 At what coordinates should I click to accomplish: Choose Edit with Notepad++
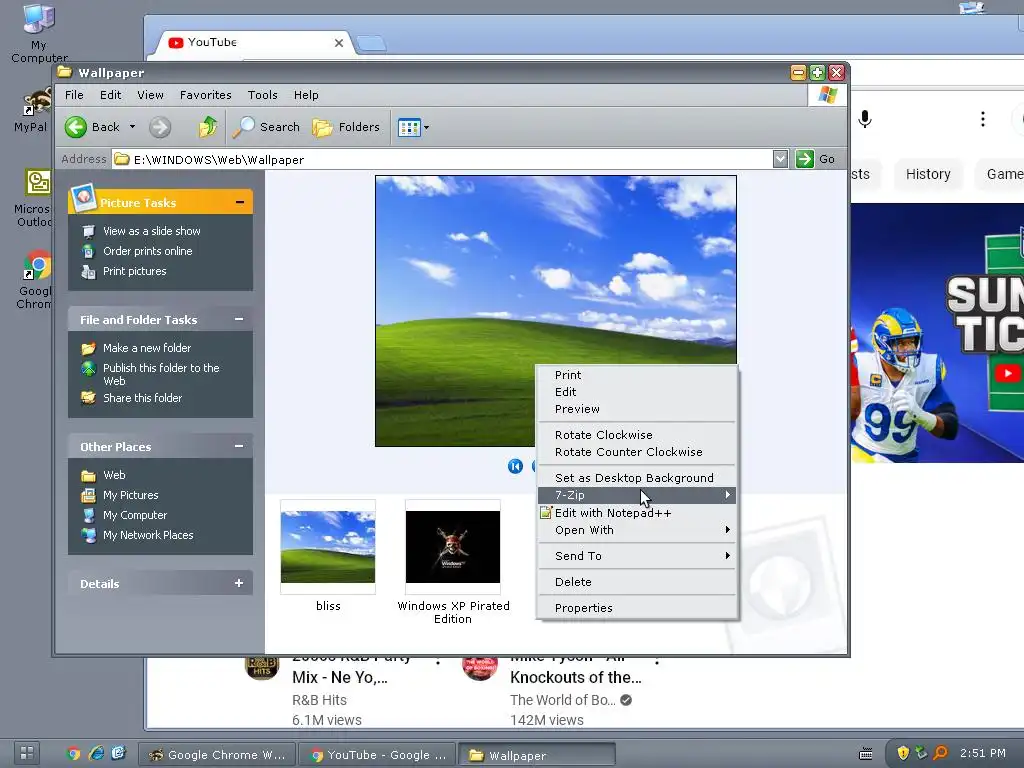(636, 513)
